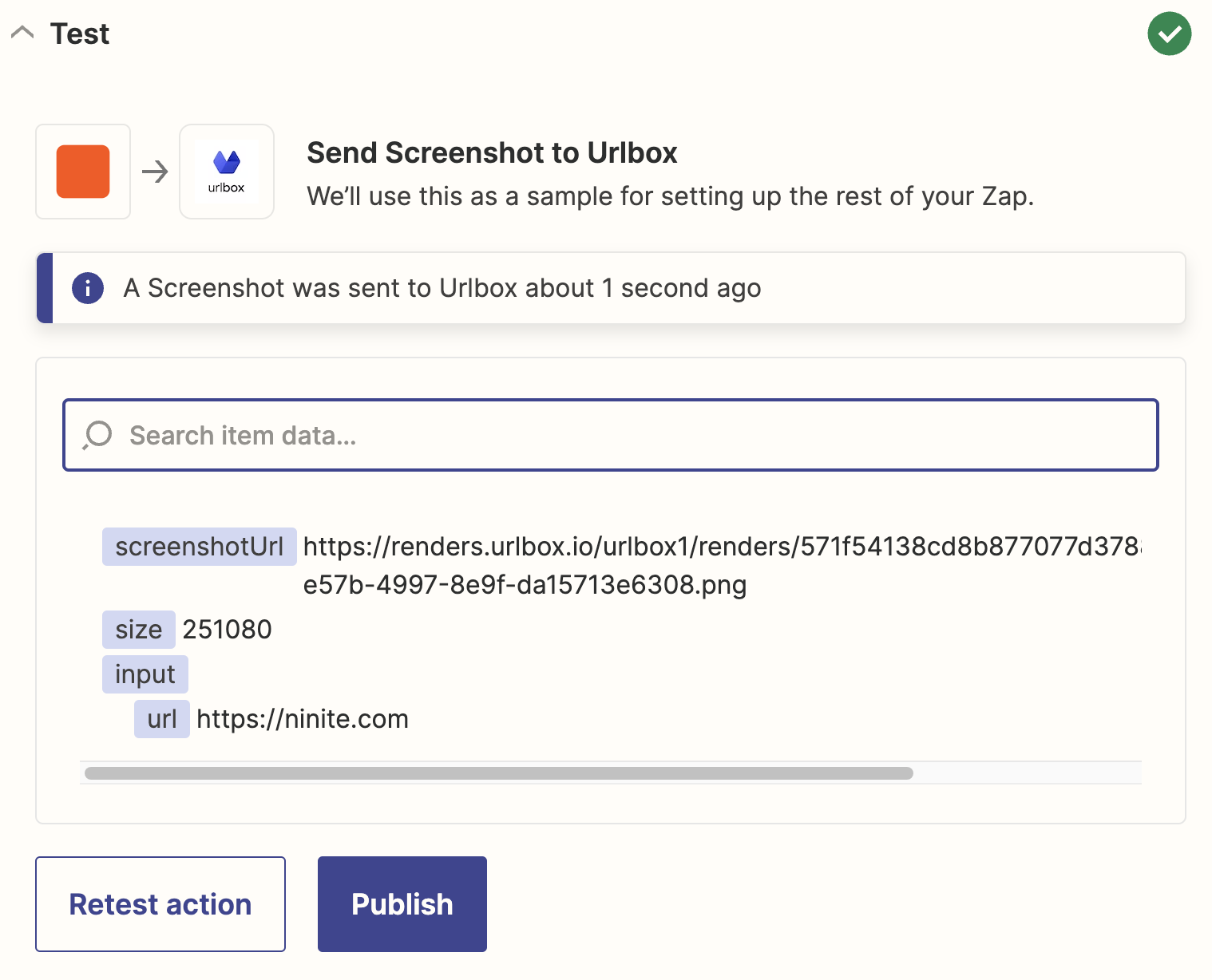This screenshot has height=980, width=1212.
Task: Select the size data pill
Action: click(x=138, y=629)
